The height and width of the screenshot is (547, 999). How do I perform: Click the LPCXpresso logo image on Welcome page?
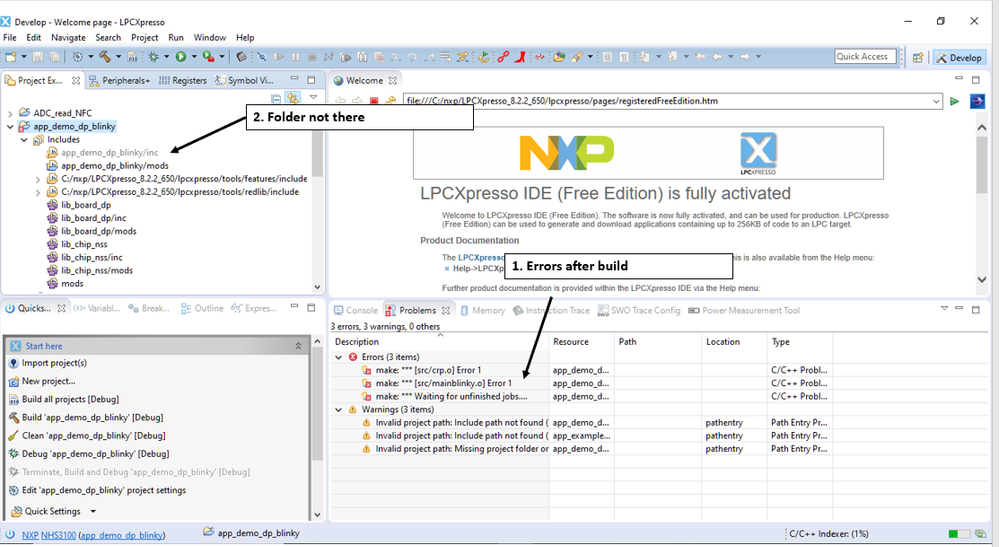pos(758,153)
